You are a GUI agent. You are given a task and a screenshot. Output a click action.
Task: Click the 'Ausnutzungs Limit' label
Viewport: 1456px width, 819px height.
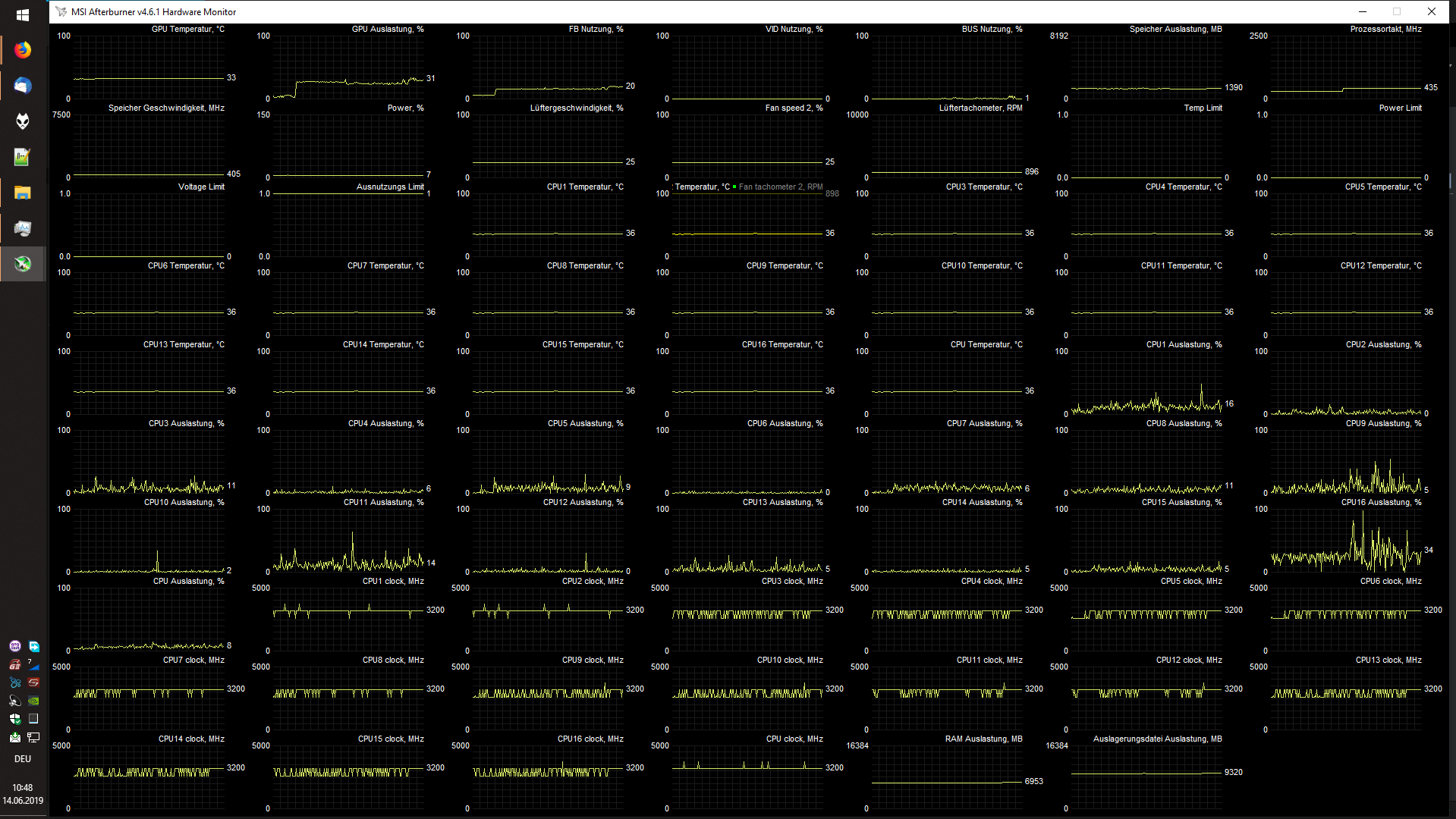(x=390, y=187)
